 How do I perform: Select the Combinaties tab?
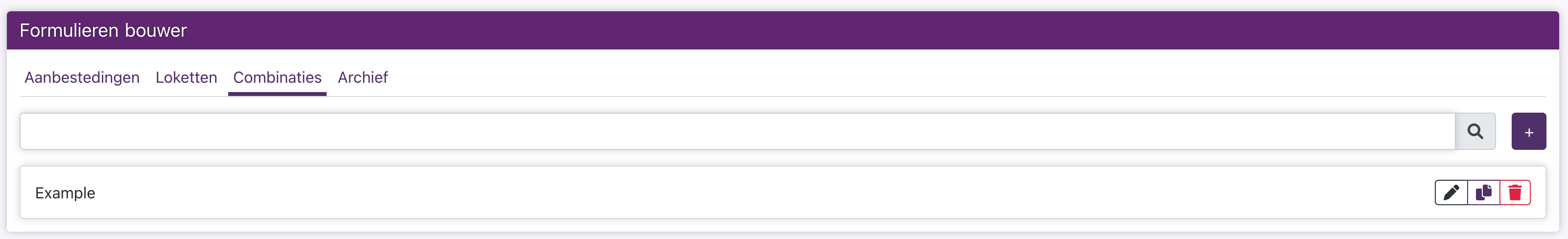coord(277,78)
